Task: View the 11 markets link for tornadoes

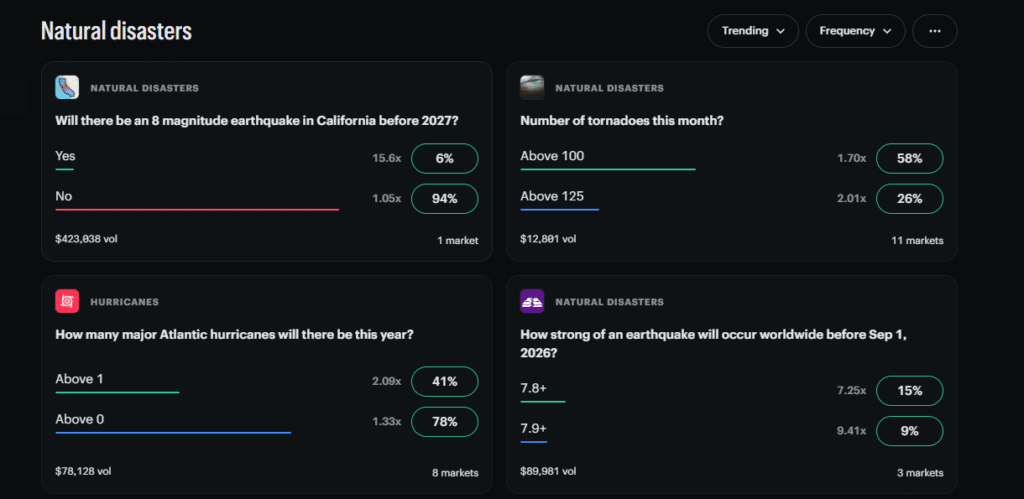Action: tap(918, 240)
